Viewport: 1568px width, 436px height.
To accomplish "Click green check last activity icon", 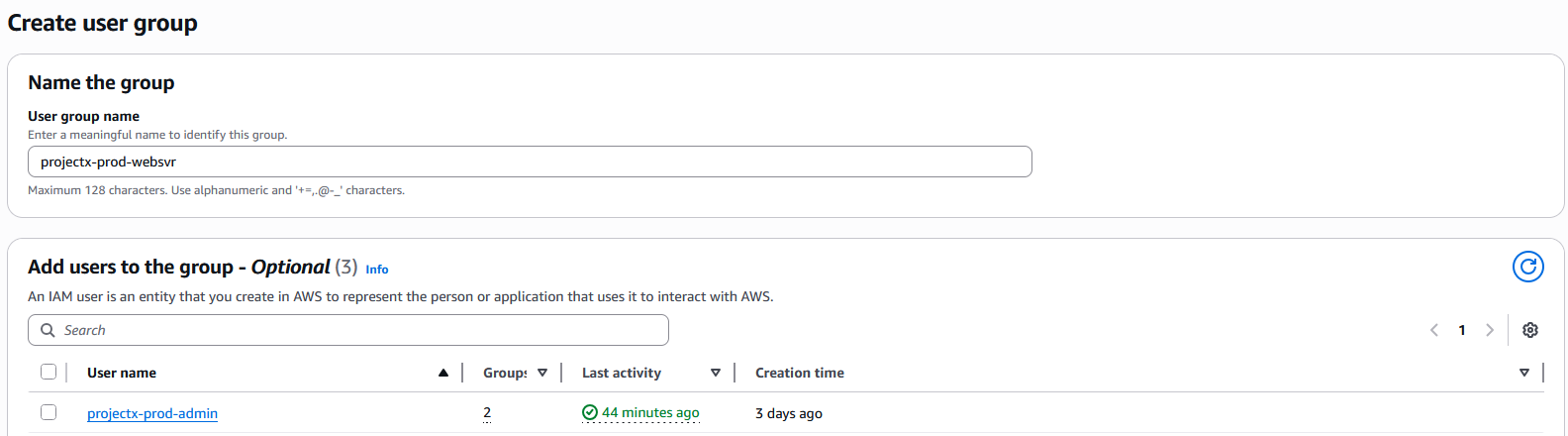I will tap(590, 412).
